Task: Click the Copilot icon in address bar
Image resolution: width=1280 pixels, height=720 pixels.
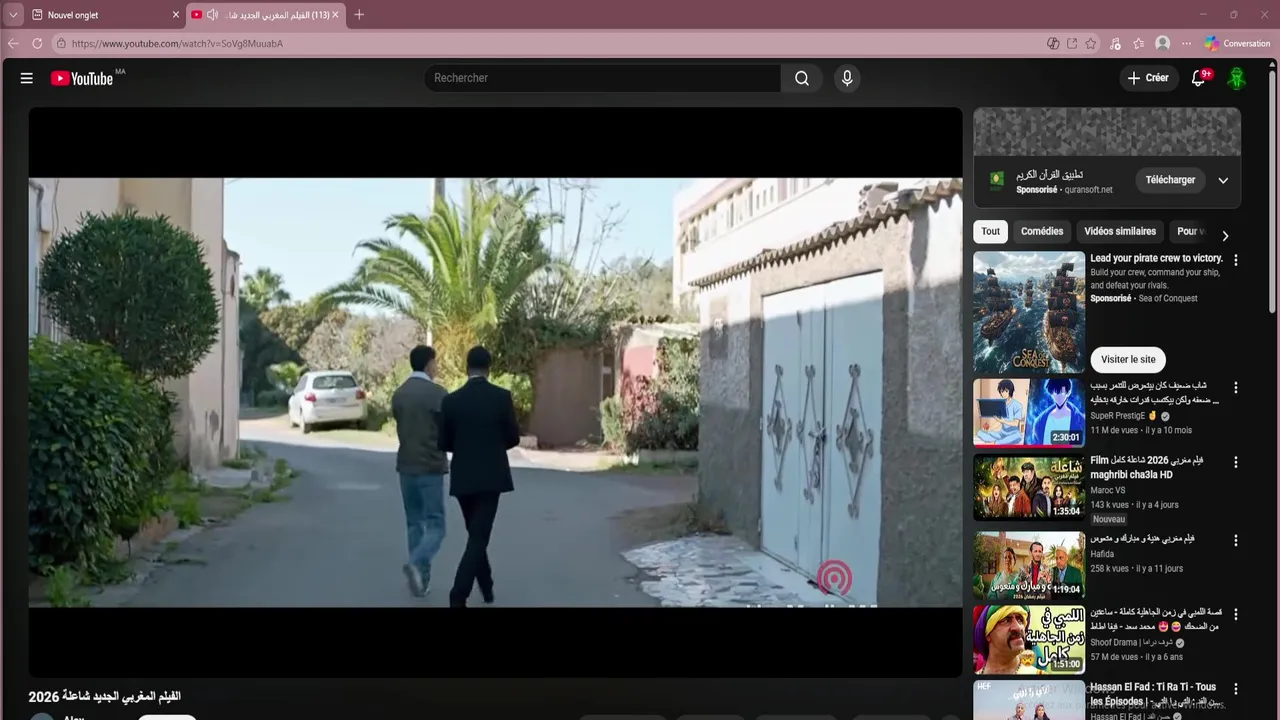Action: 1053,44
